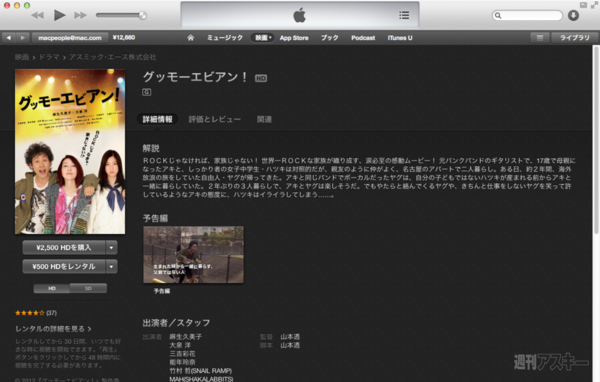
Task: Go to the iTunes Store home icon
Action: 191,38
